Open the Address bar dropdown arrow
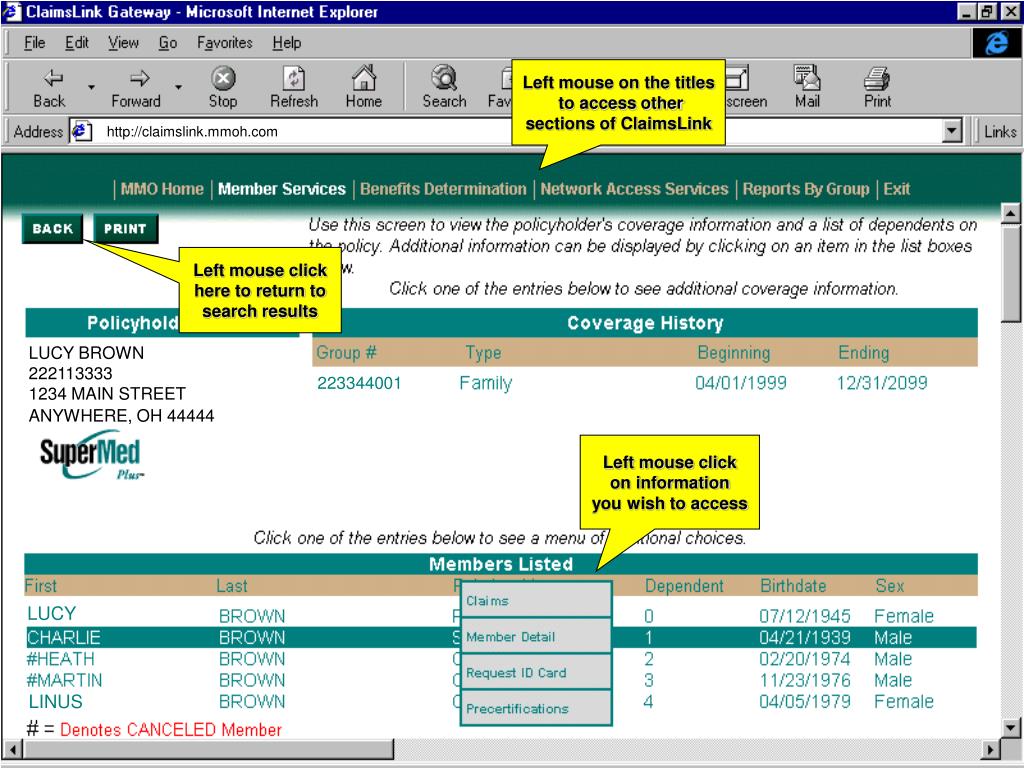Screen dimensions: 1024x768 (953, 131)
